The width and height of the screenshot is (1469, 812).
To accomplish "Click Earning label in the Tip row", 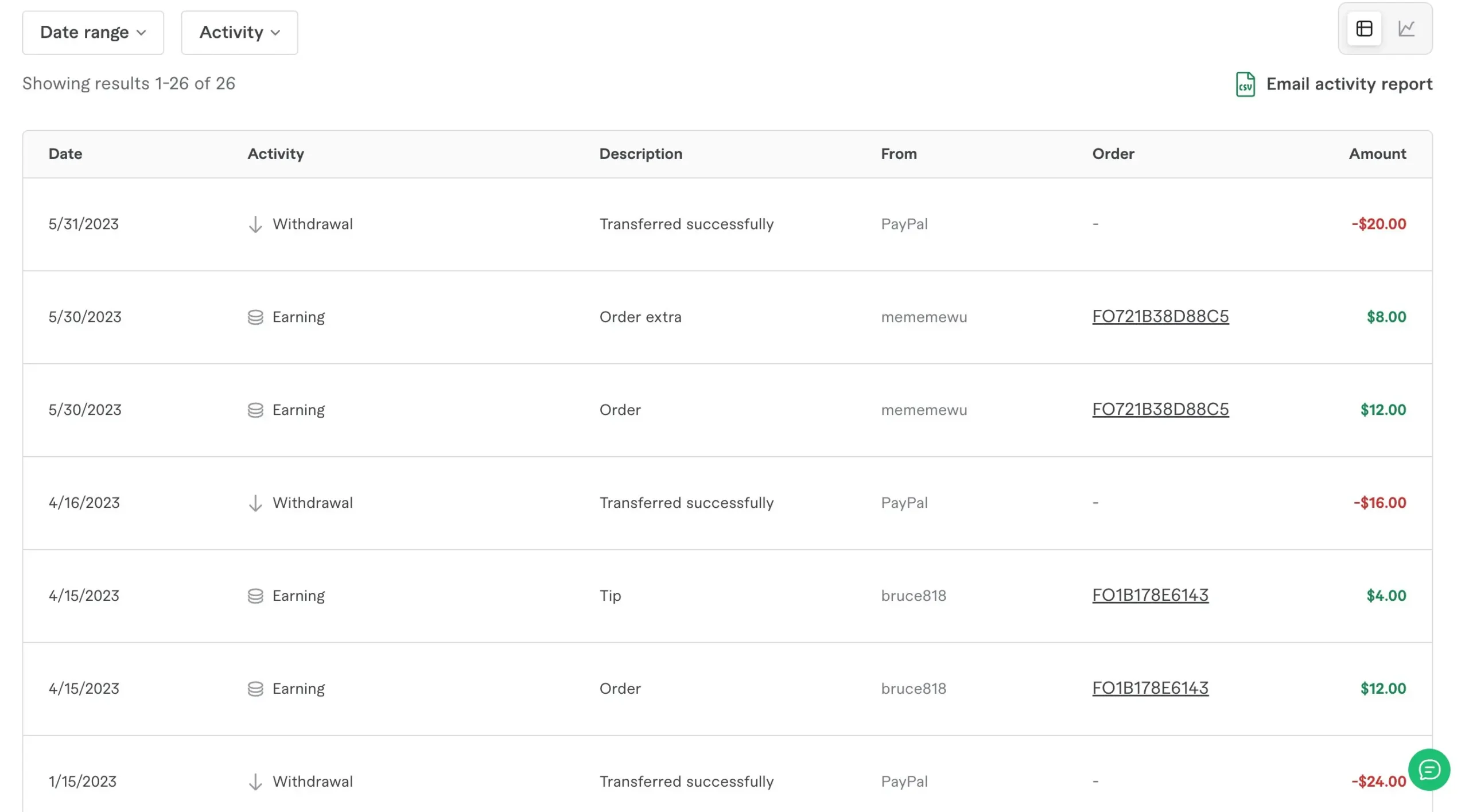I will [x=298, y=596].
